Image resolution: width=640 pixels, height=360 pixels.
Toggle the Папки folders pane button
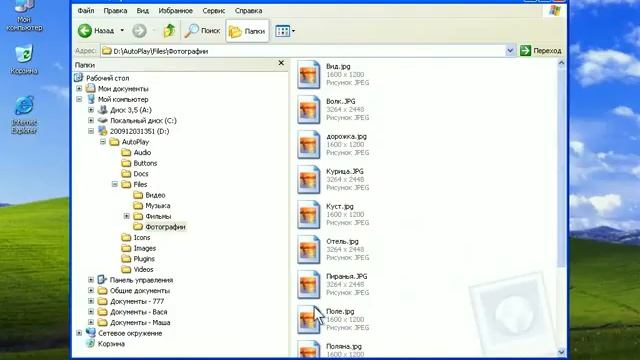tap(247, 31)
